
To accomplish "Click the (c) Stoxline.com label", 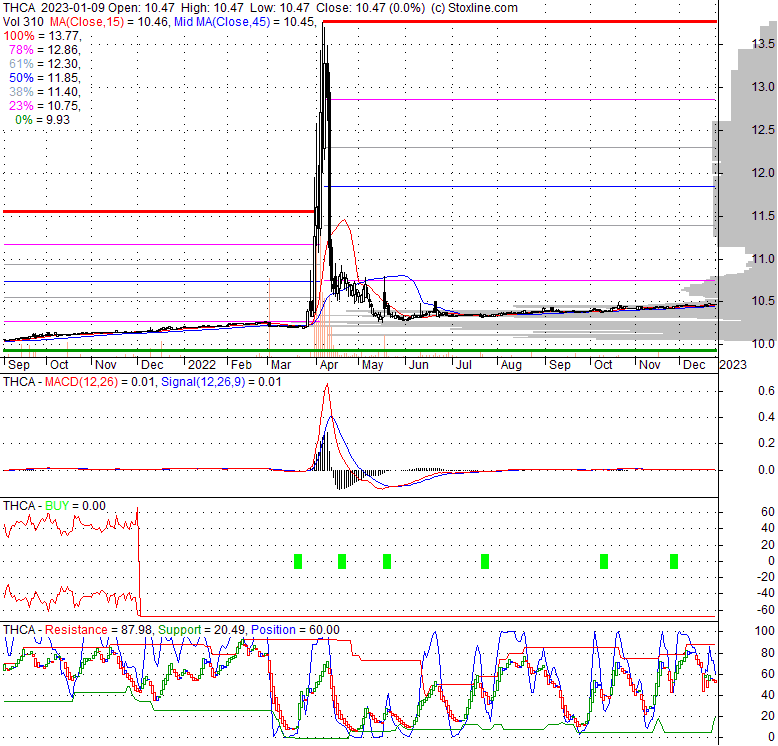I will [x=474, y=8].
